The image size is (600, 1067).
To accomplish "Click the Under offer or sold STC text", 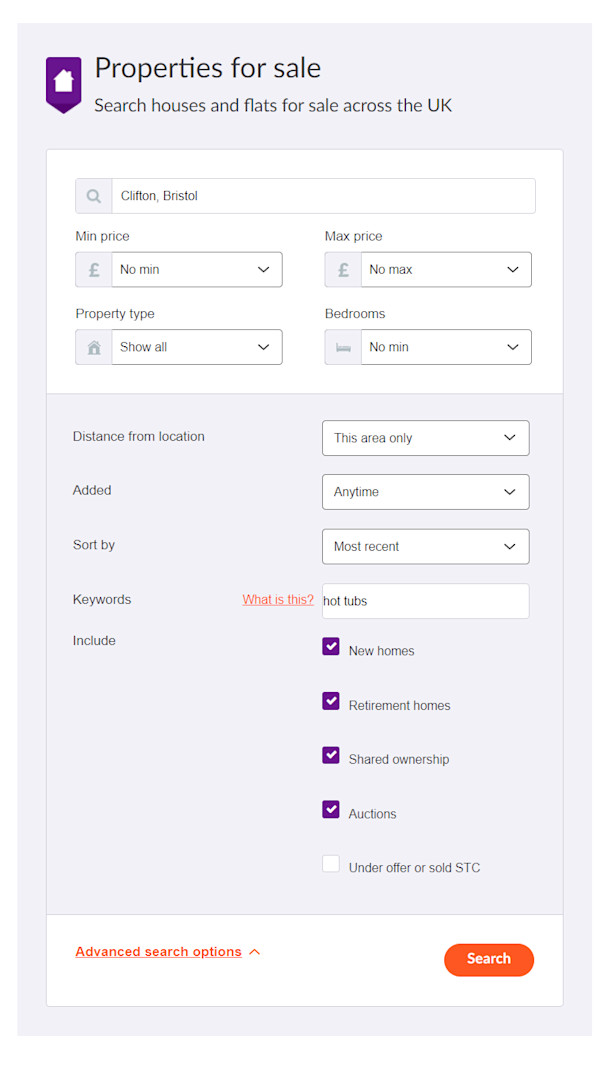I will click(x=414, y=868).
